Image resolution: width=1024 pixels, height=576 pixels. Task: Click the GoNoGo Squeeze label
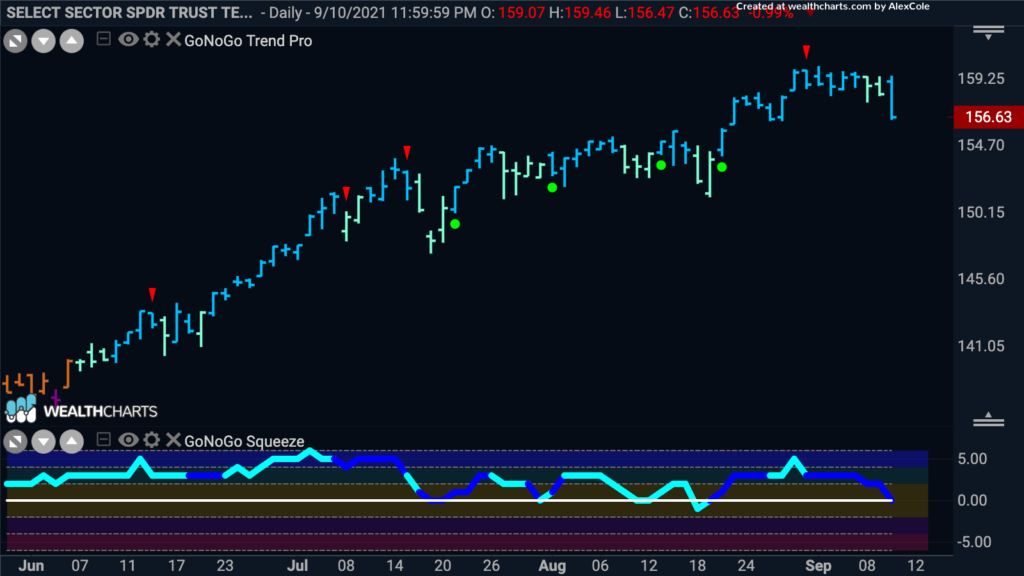[x=244, y=441]
